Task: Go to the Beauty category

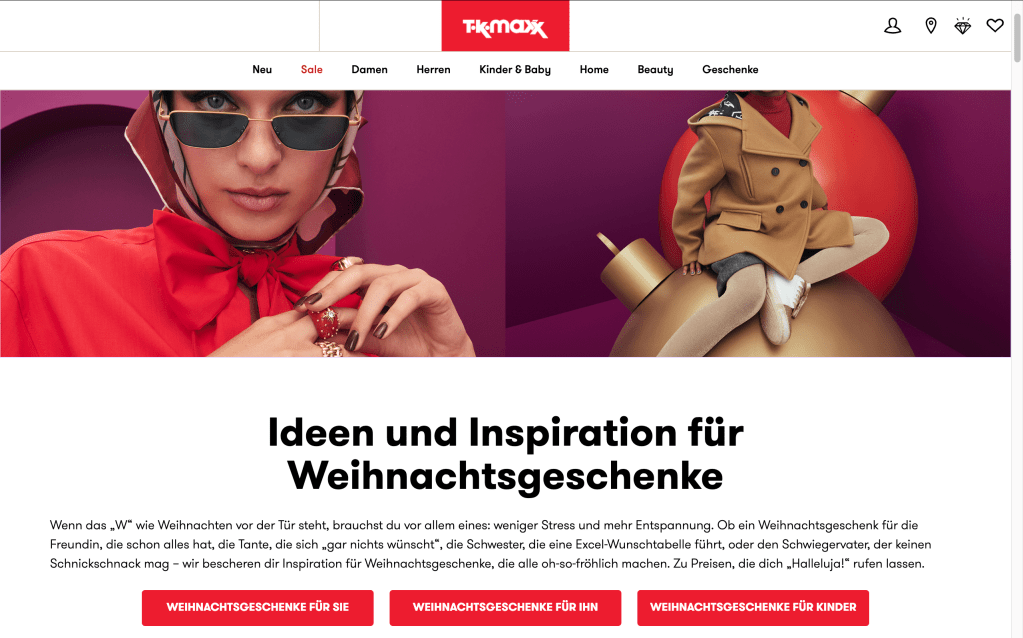Action: [x=655, y=70]
